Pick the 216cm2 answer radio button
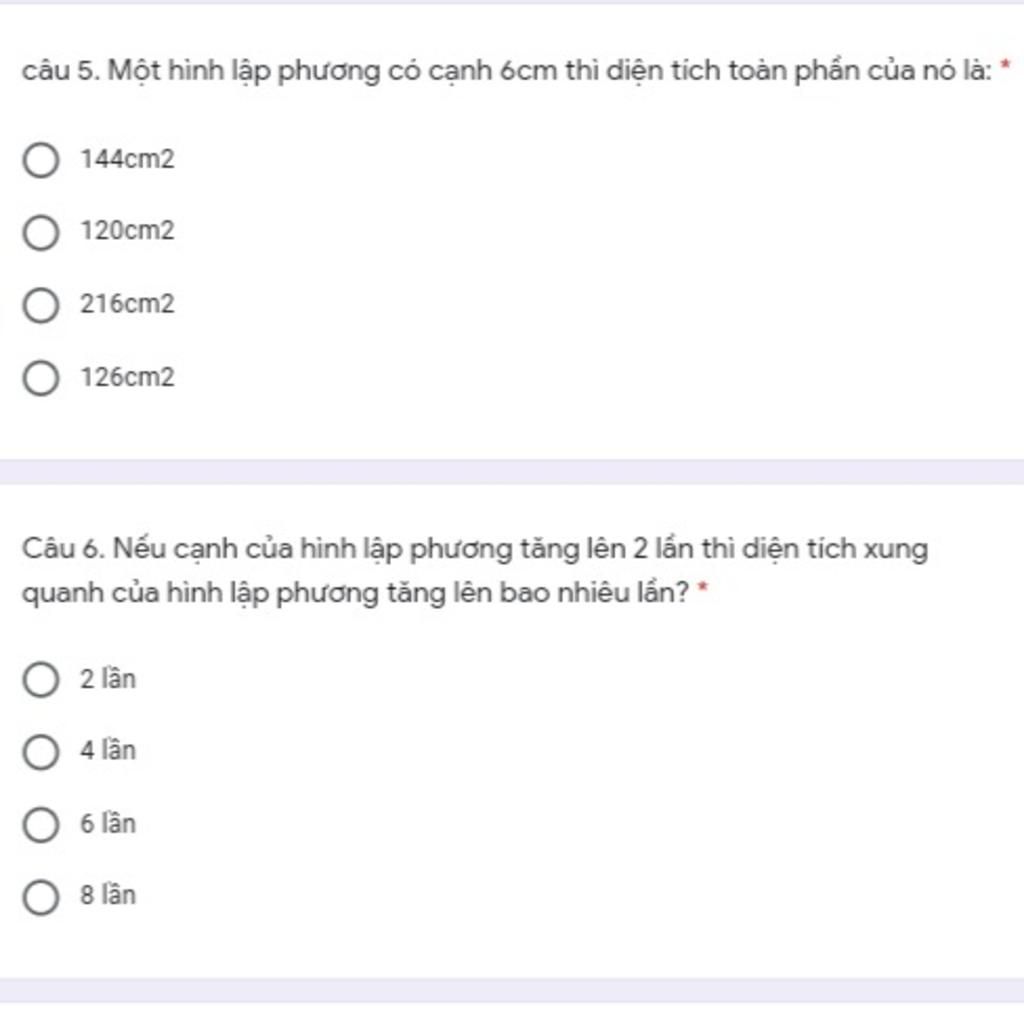Image resolution: width=1024 pixels, height=1032 pixels. pyautogui.click(x=41, y=305)
